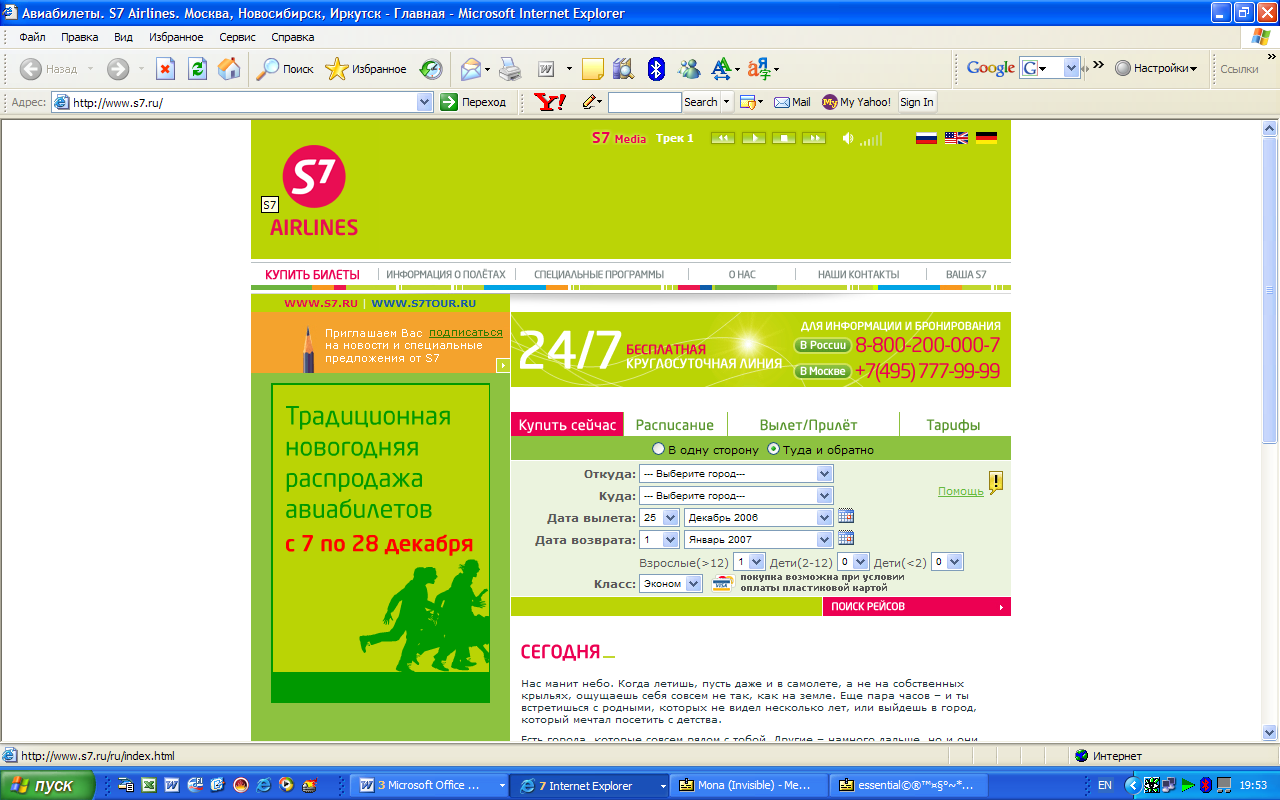Open the КУПИТЬ БИЛЕТЫ navigation item

[312, 275]
